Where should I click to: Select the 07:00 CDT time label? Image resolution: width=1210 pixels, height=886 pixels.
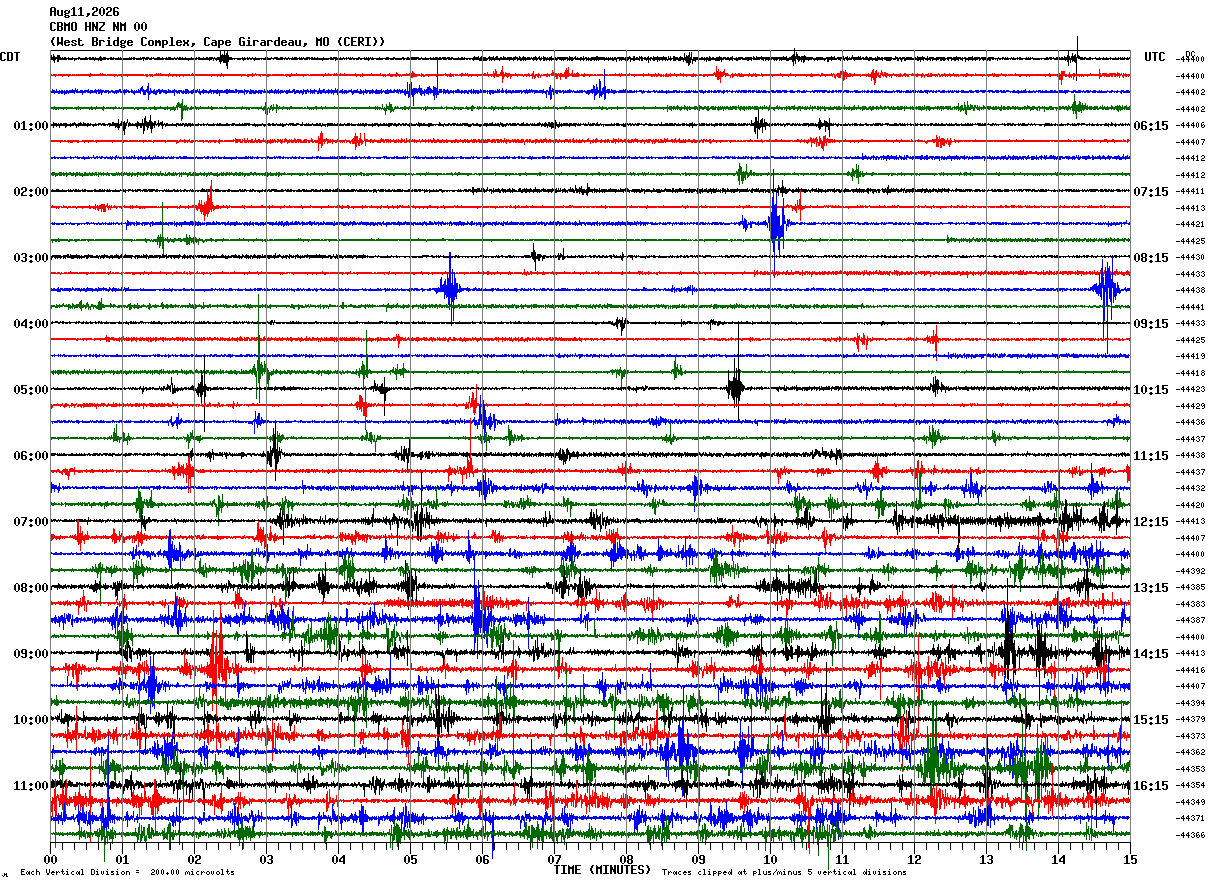pos(30,522)
